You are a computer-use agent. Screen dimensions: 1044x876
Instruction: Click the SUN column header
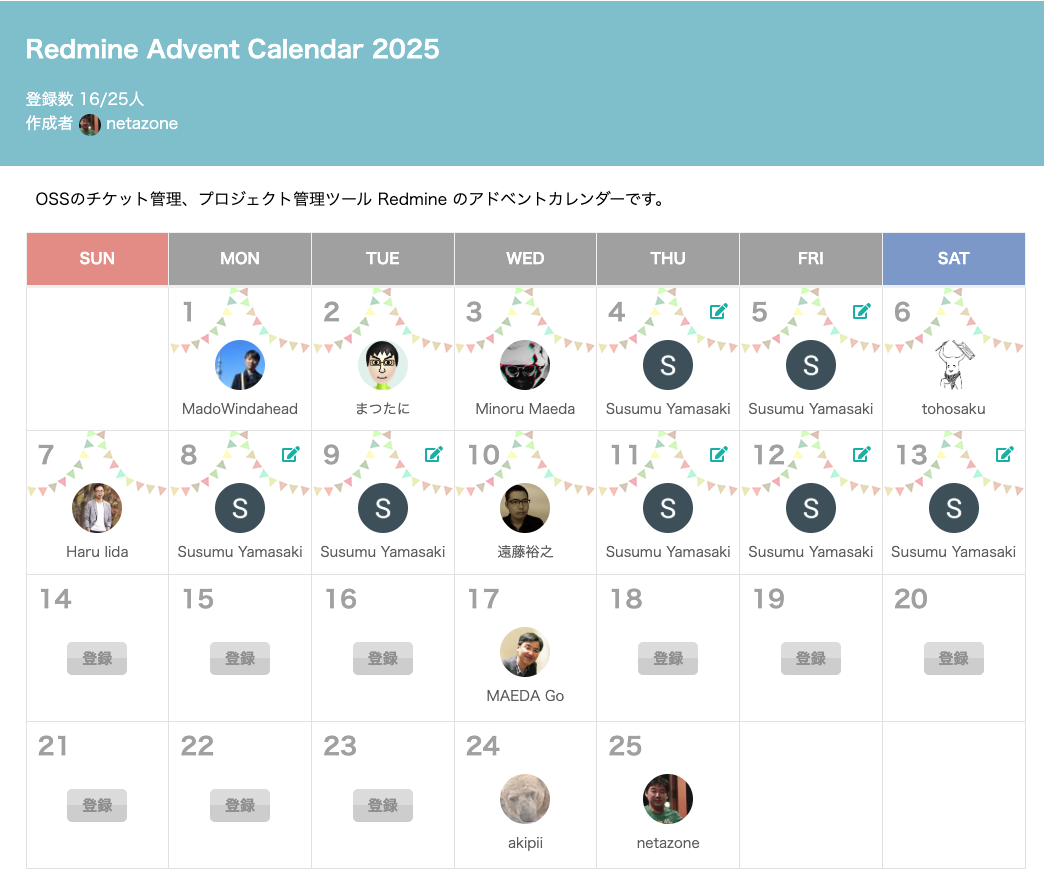point(97,259)
